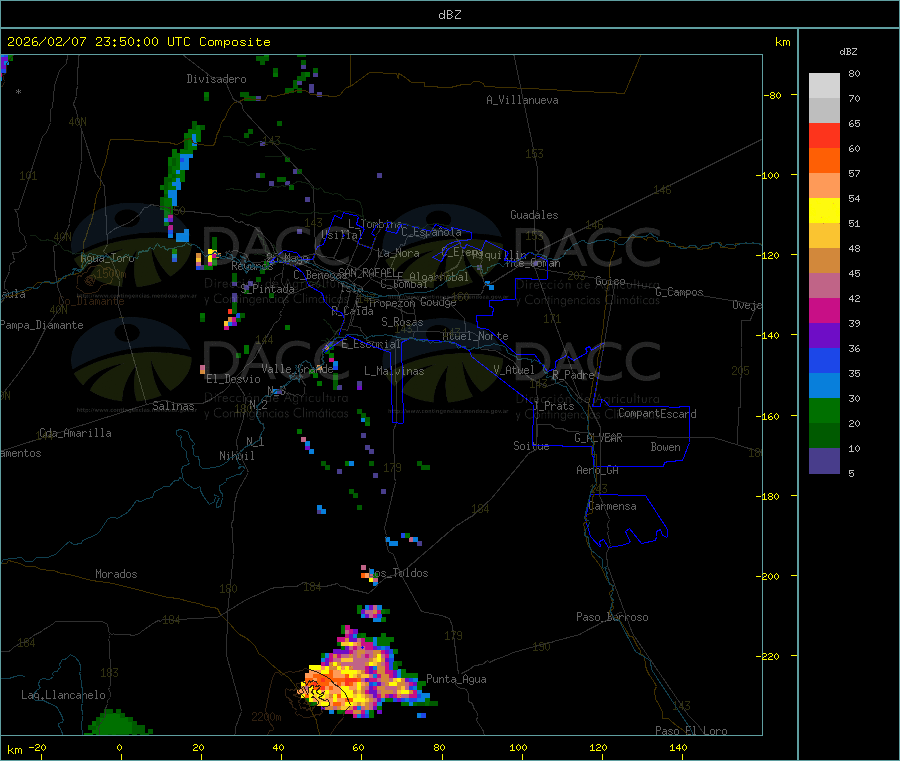Click the Morados label

click(x=117, y=574)
